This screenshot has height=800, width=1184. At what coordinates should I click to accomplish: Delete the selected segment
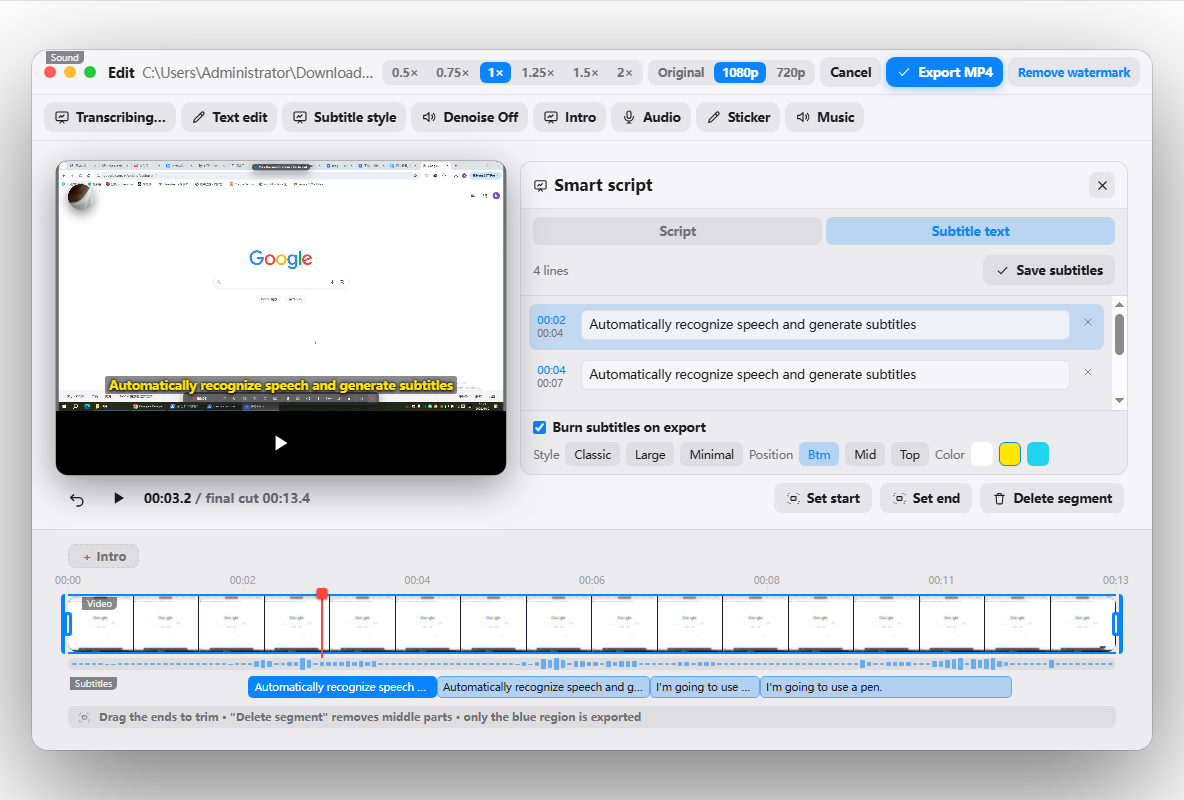[x=1052, y=499]
